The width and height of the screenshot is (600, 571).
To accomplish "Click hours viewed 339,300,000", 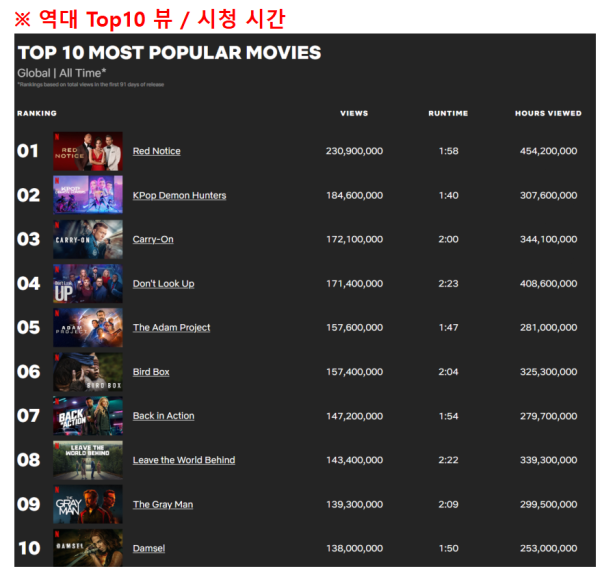I will click(x=548, y=460).
